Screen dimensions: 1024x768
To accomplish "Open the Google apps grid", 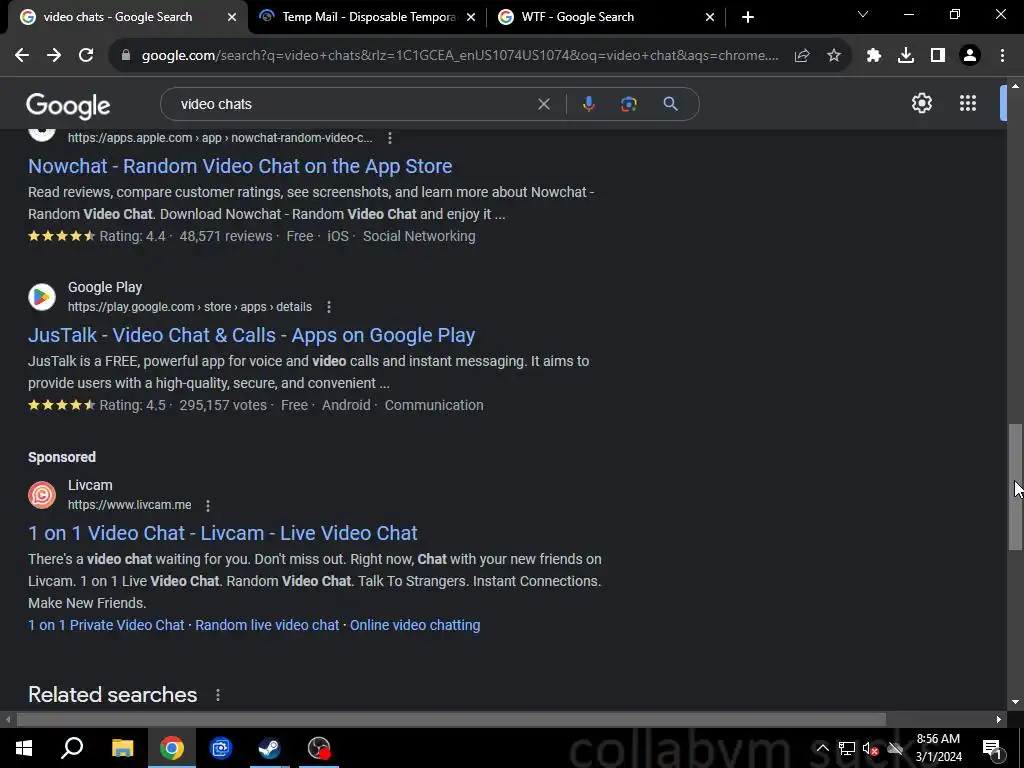I will point(968,103).
